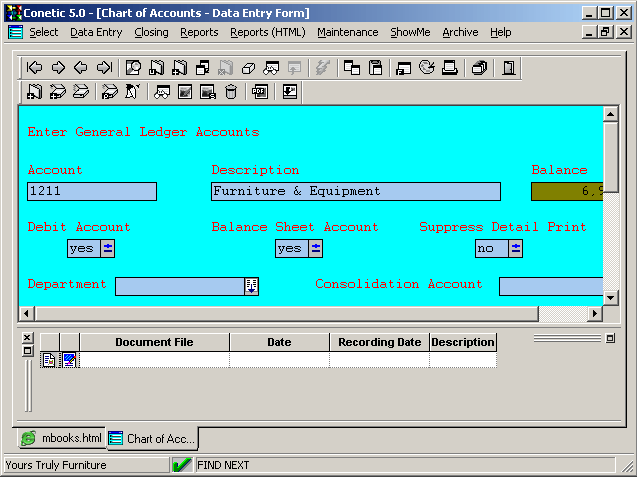This screenshot has width=637, height=477.
Task: Switch to the mbooks.html tab
Action: tap(62, 438)
